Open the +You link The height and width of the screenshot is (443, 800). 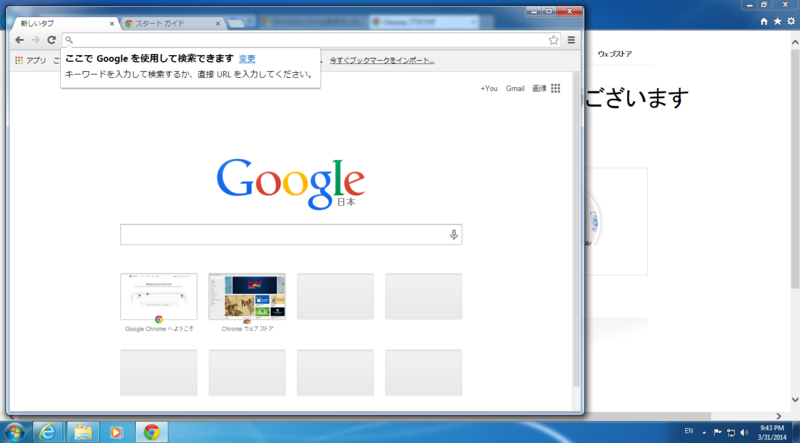(x=489, y=88)
